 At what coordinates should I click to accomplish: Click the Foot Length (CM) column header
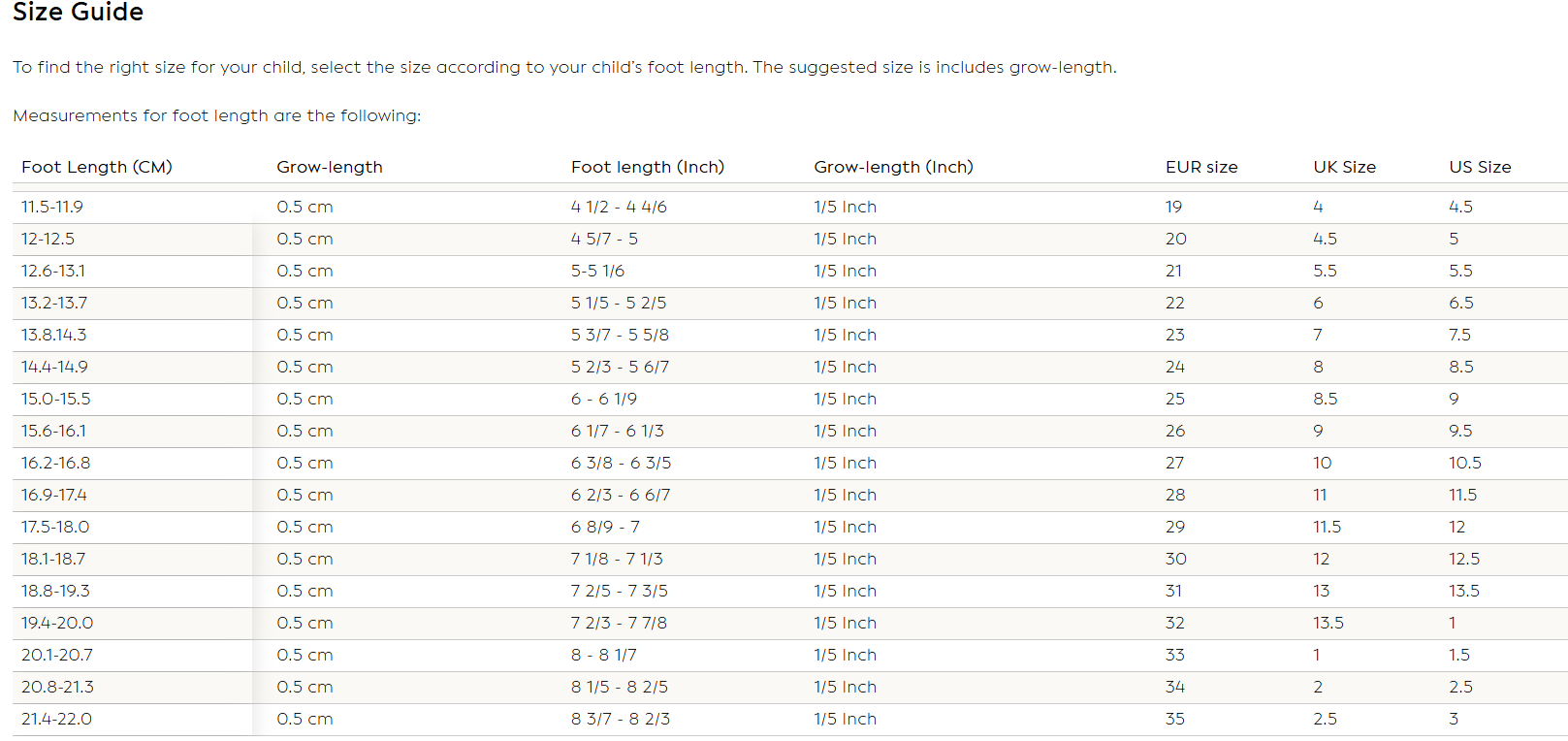[x=97, y=167]
